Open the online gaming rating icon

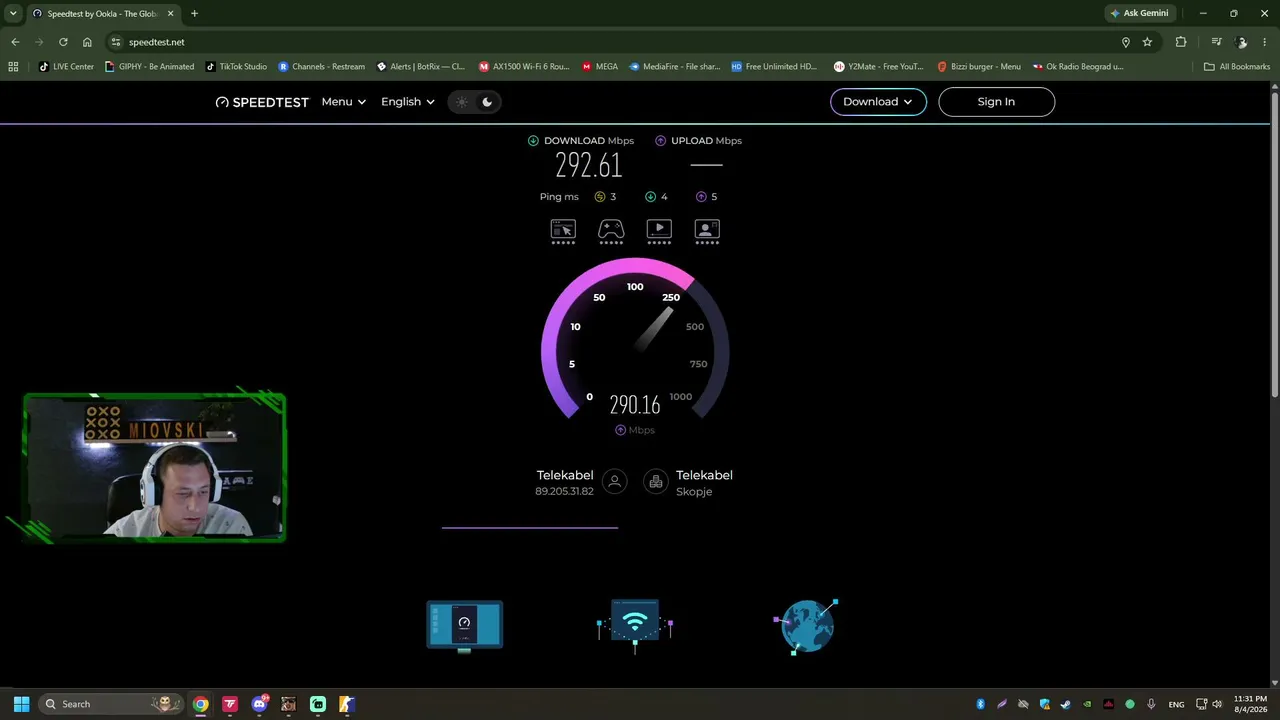tap(611, 230)
